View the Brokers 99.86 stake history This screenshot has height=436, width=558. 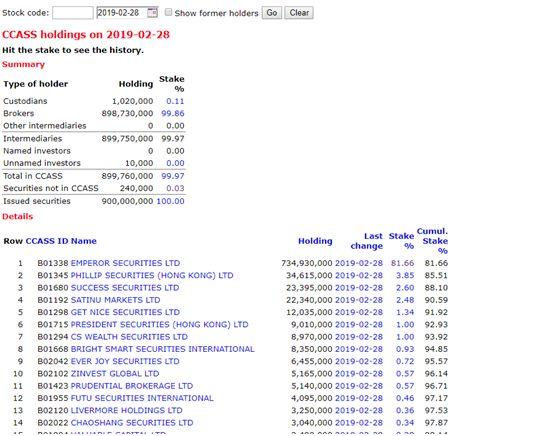[173, 114]
